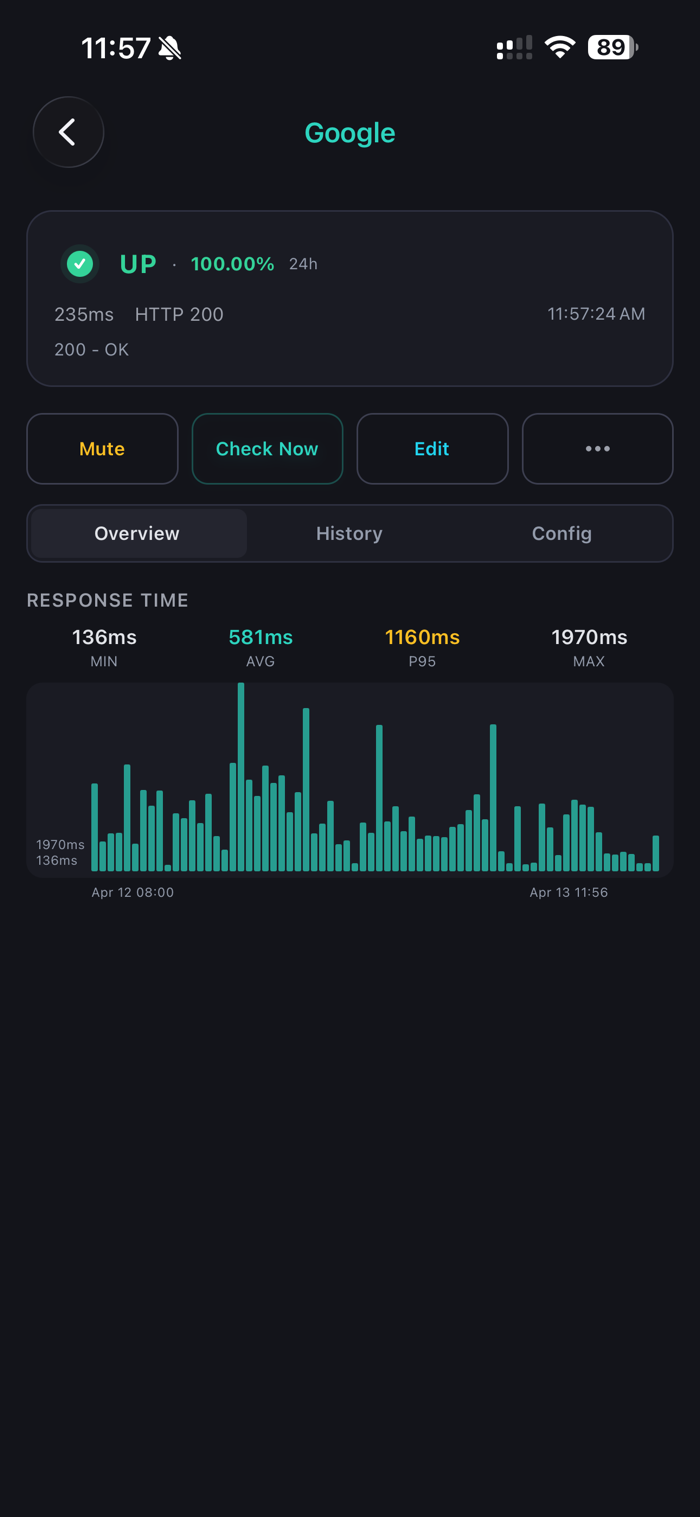Tap the Google page title
The image size is (700, 1517).
click(350, 133)
